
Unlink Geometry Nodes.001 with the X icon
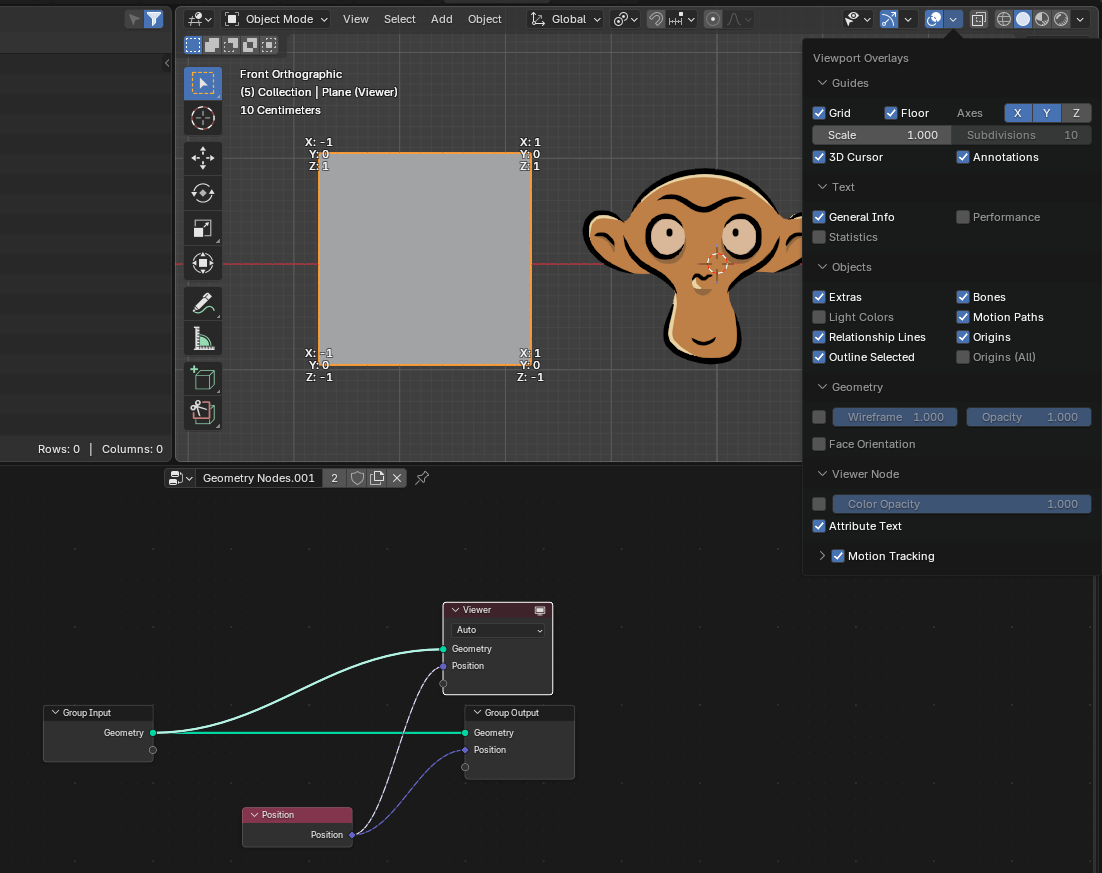pos(397,478)
